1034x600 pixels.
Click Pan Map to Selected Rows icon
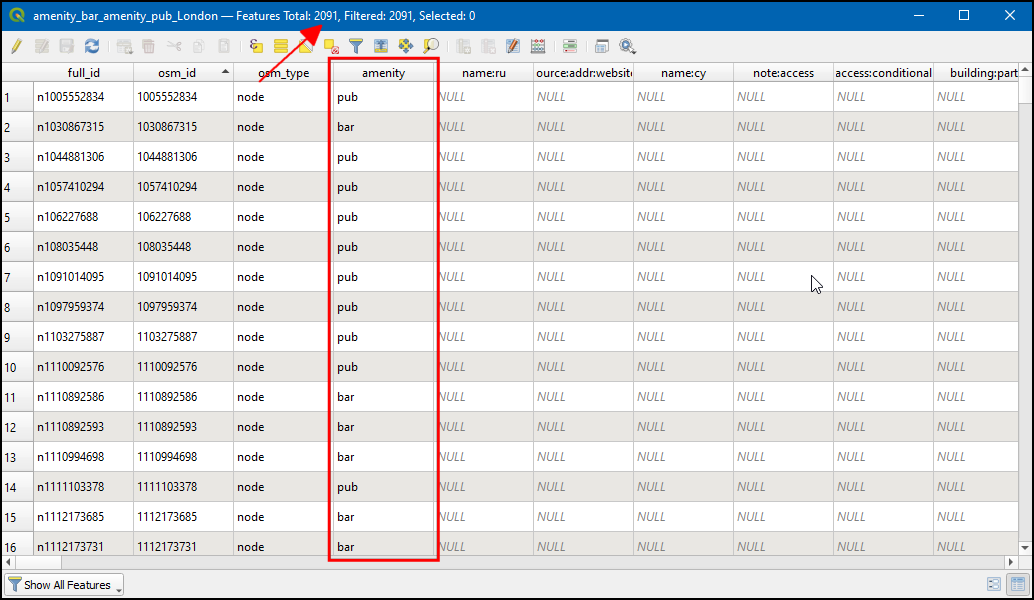406,46
